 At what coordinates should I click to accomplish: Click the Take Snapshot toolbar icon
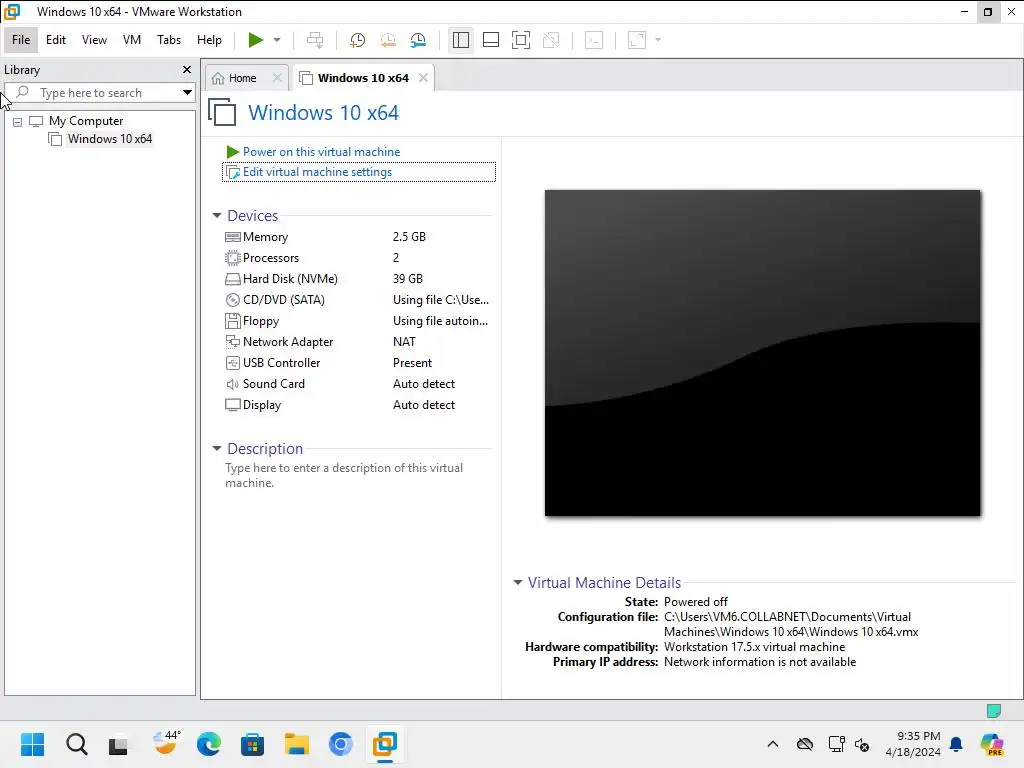(x=357, y=40)
